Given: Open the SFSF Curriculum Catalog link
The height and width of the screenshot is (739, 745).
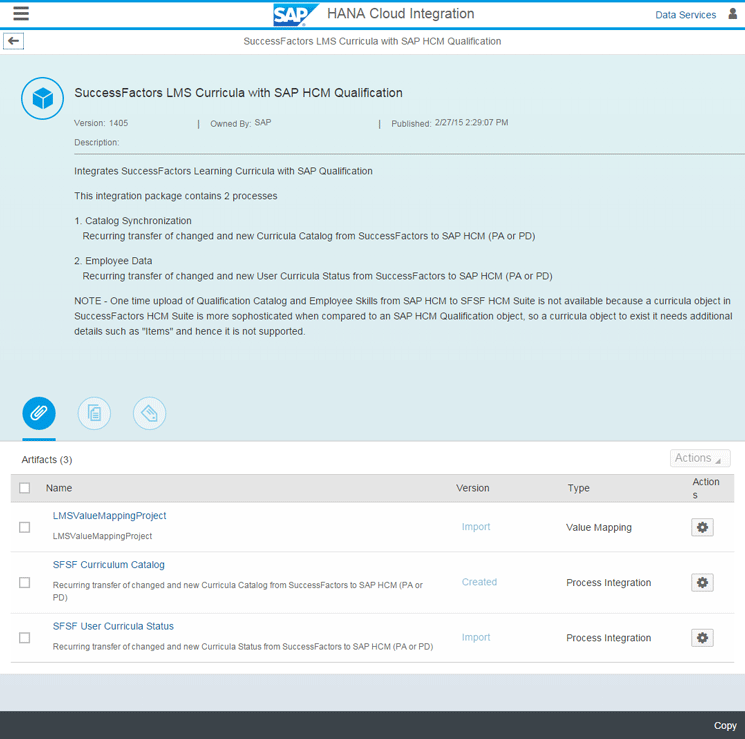Looking at the screenshot, I should click(x=108, y=565).
